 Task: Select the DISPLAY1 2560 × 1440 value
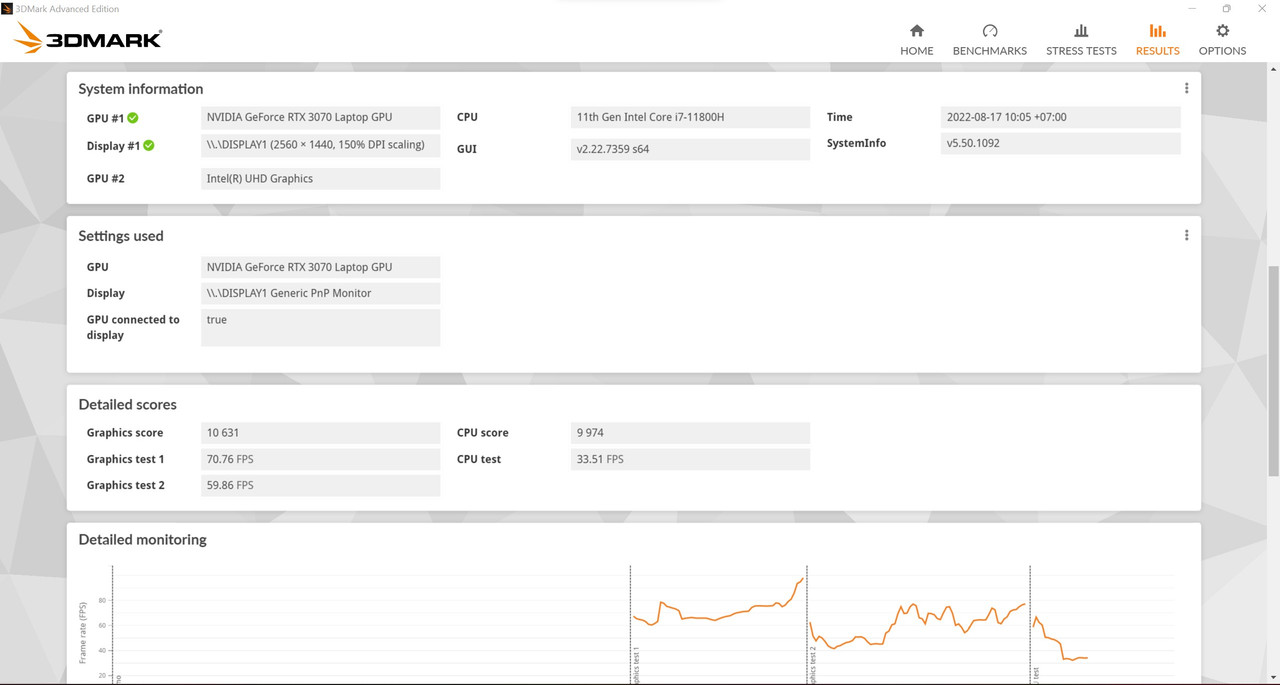tap(320, 145)
